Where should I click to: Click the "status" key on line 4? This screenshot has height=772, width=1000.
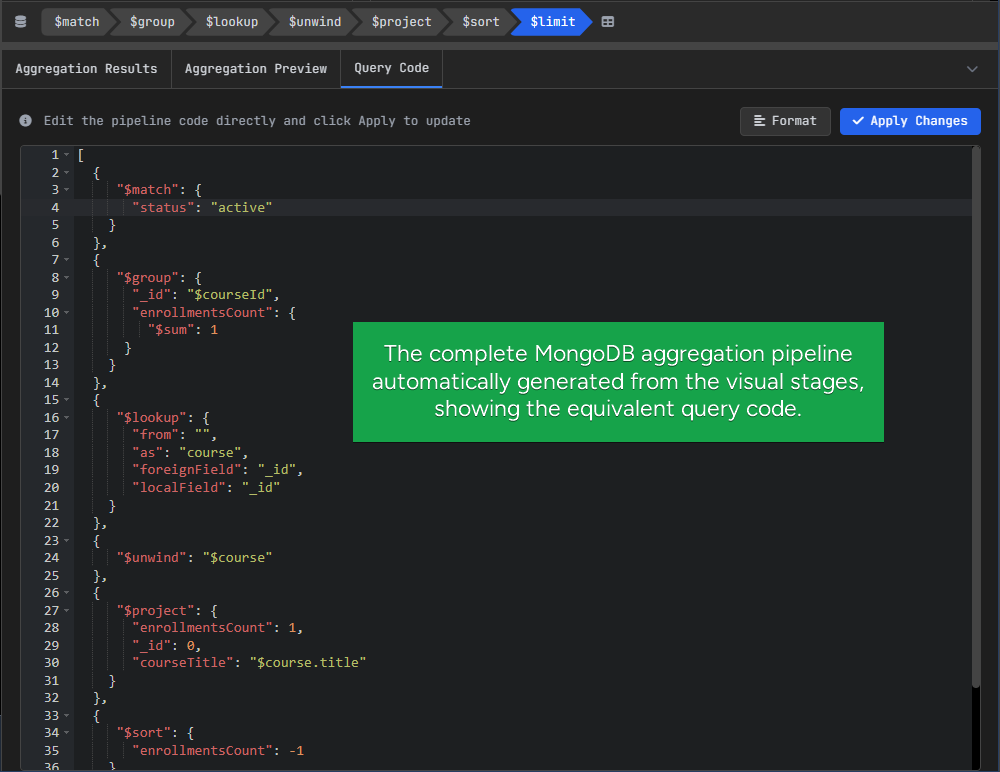(163, 207)
